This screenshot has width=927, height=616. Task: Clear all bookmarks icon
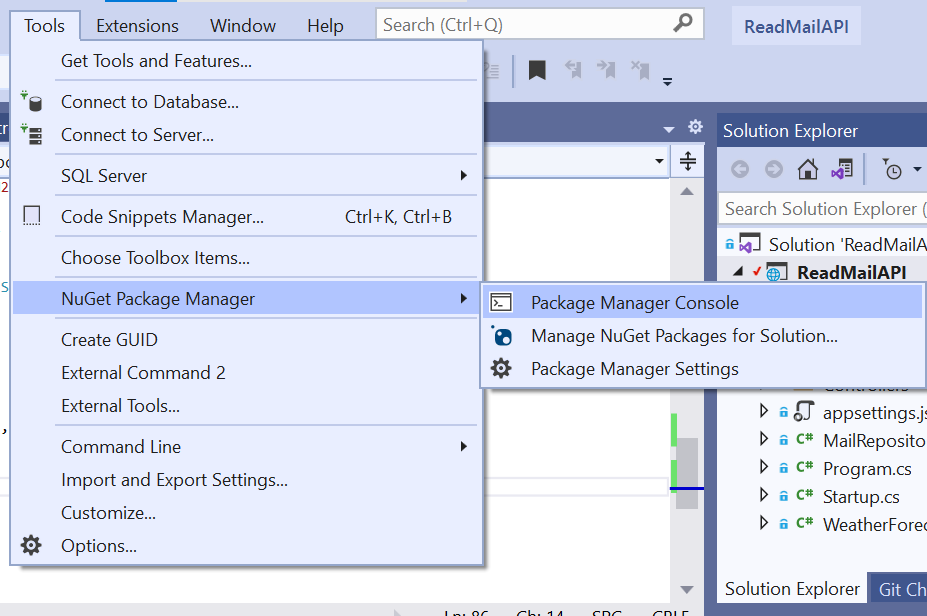(x=640, y=69)
